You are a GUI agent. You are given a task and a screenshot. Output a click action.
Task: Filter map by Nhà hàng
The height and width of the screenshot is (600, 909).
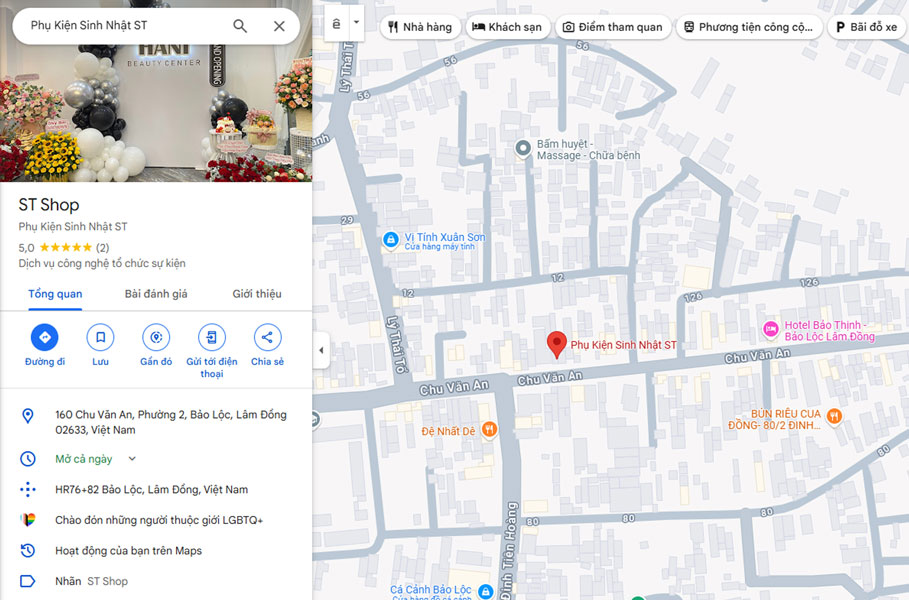(420, 27)
